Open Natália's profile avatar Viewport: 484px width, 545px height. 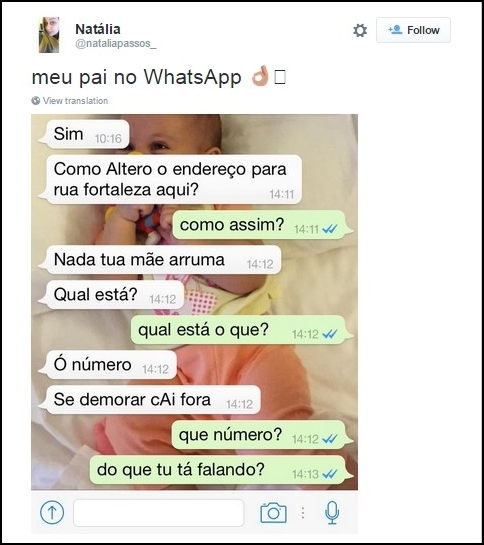pos(49,35)
